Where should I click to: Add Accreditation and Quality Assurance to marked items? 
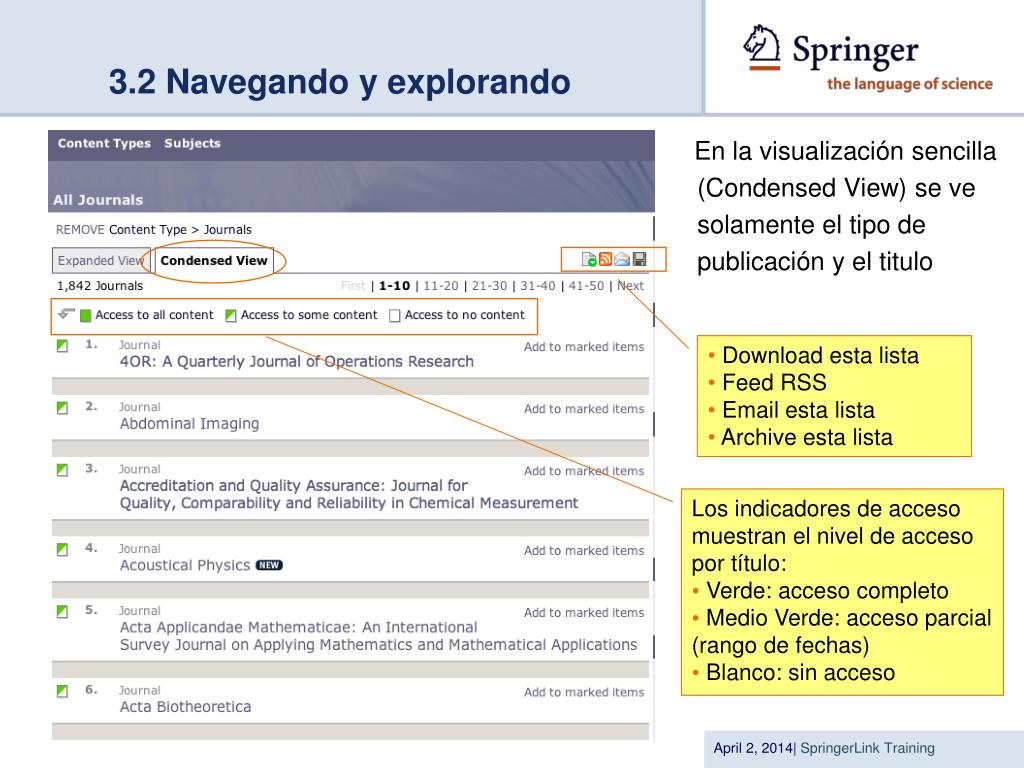pos(584,471)
